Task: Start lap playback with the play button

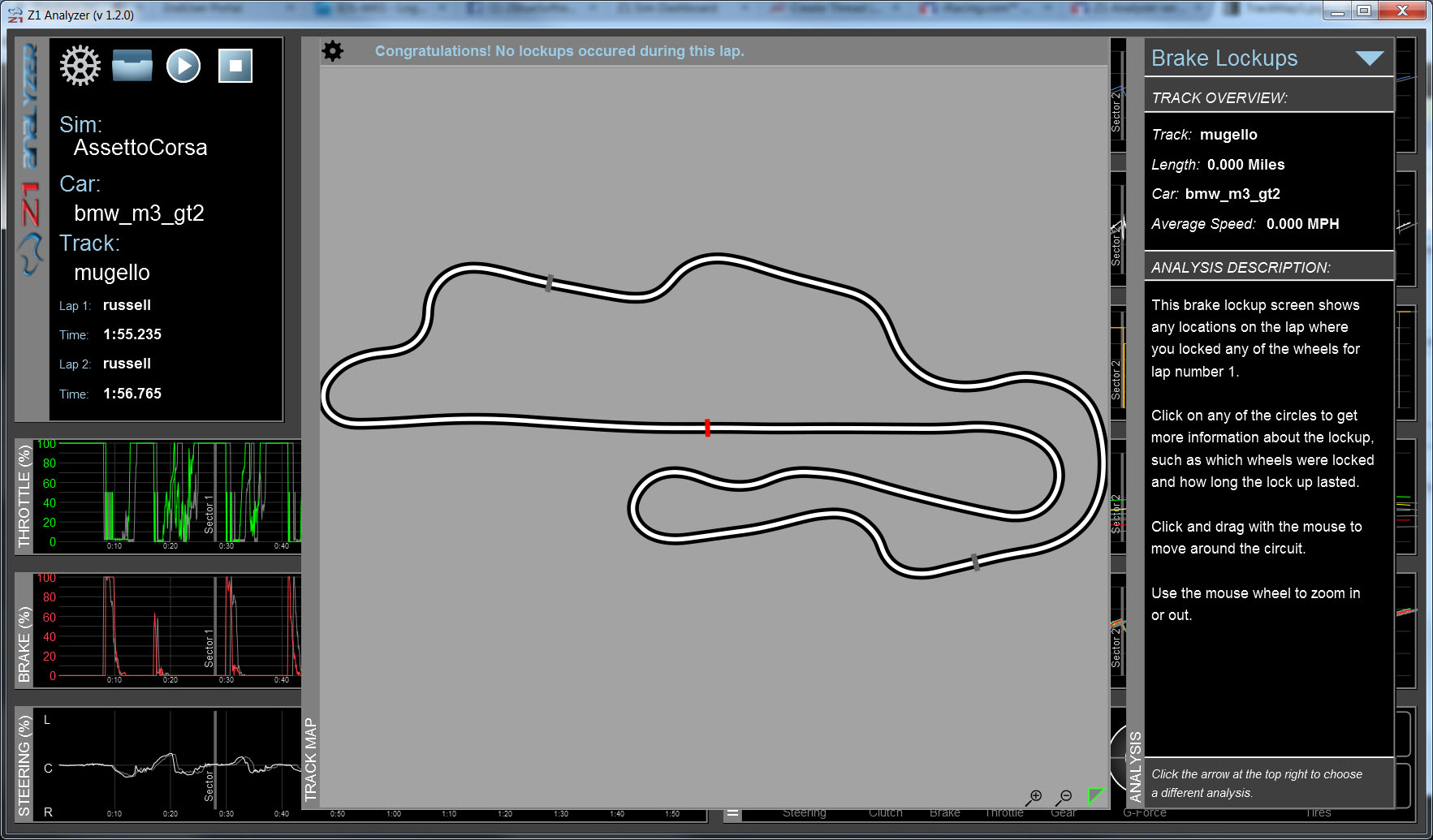Action: click(183, 66)
